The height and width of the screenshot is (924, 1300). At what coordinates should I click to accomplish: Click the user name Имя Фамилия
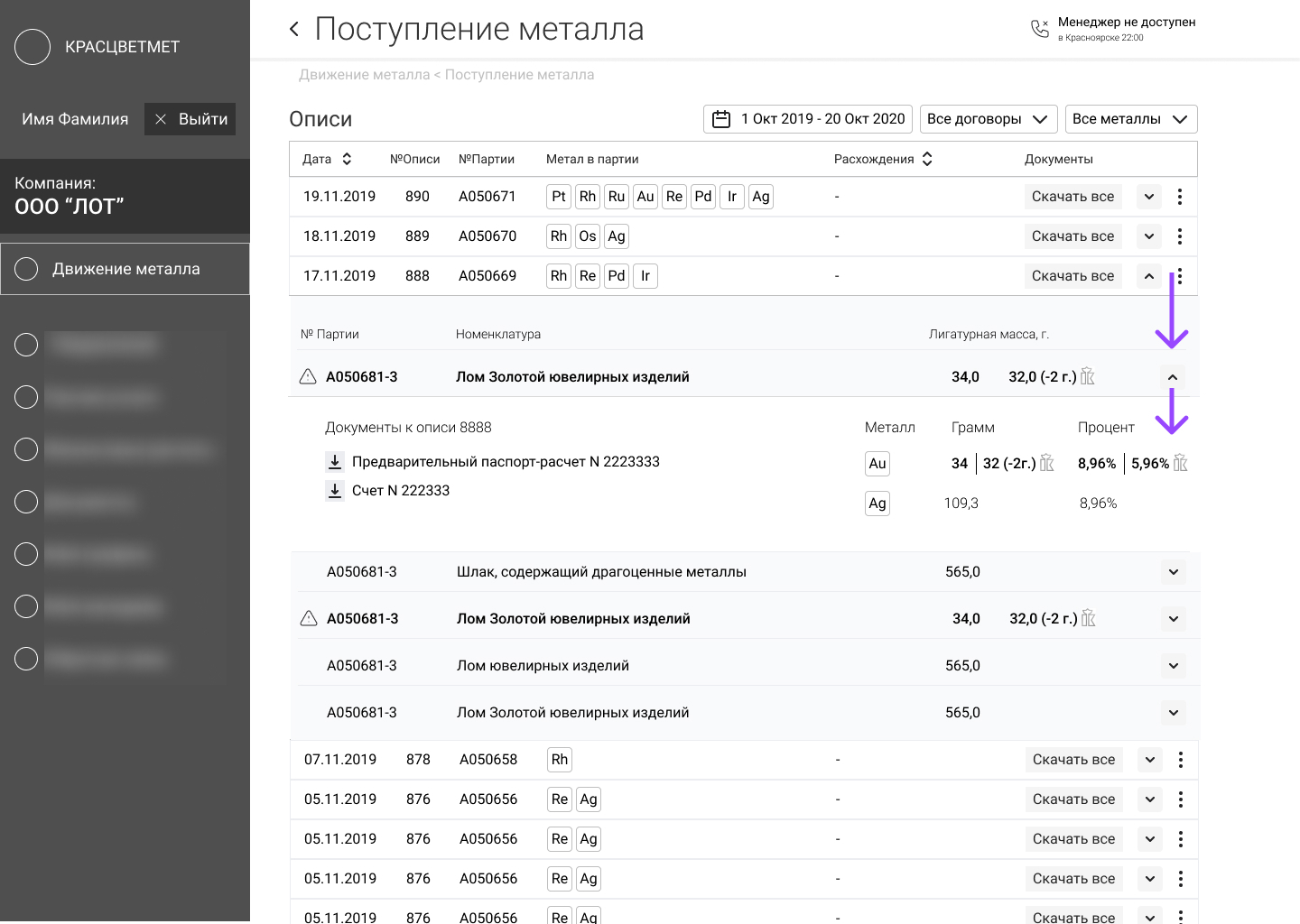point(75,119)
